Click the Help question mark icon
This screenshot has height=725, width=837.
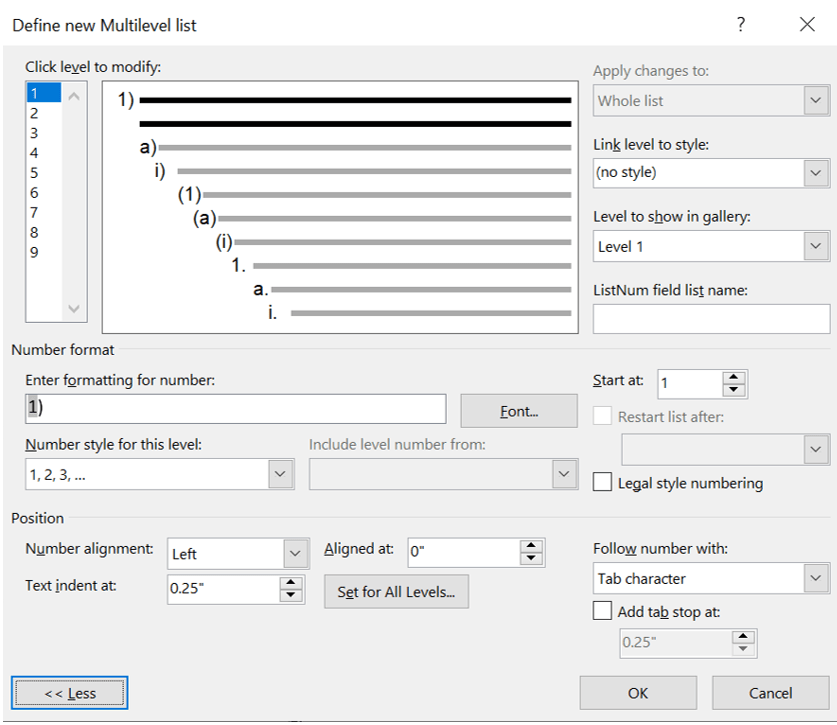click(x=741, y=25)
